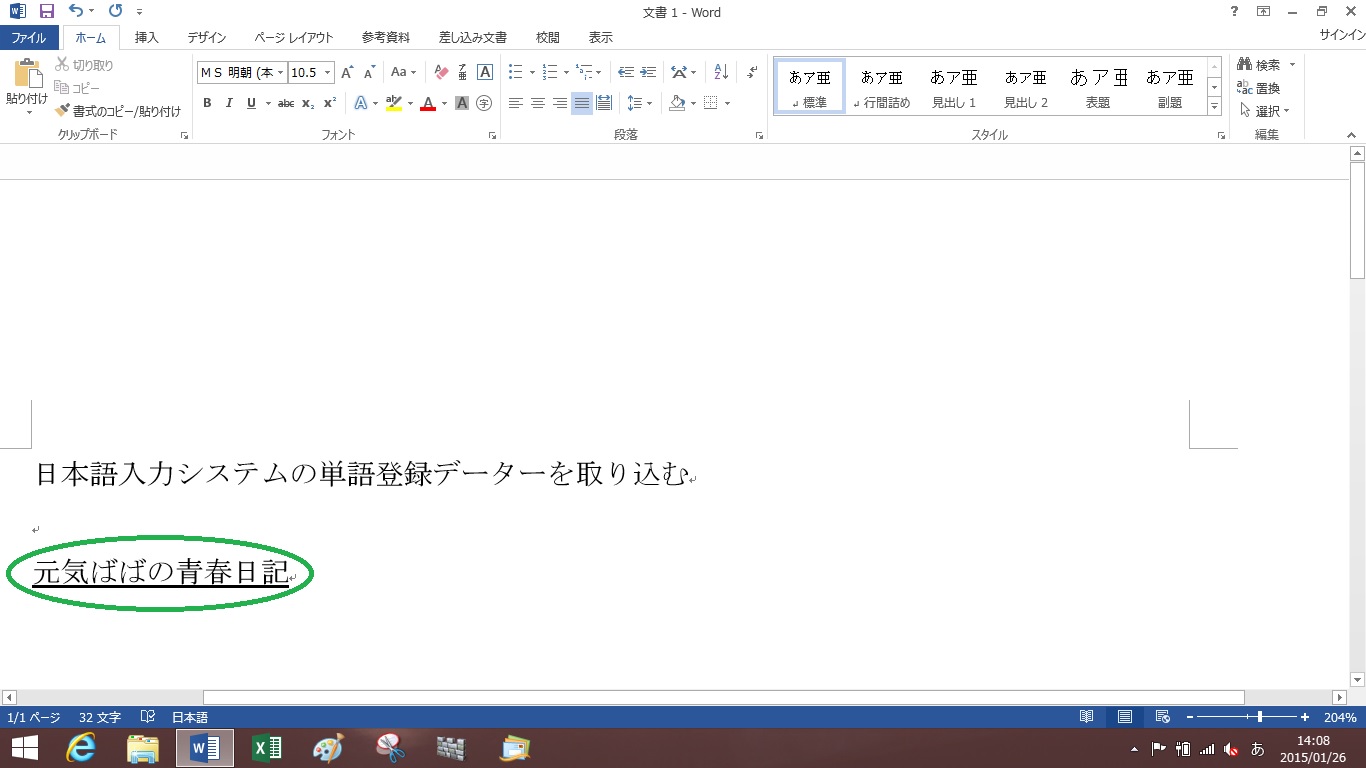The image size is (1366, 768).
Task: Click the font color red A swatch
Action: pos(428,103)
